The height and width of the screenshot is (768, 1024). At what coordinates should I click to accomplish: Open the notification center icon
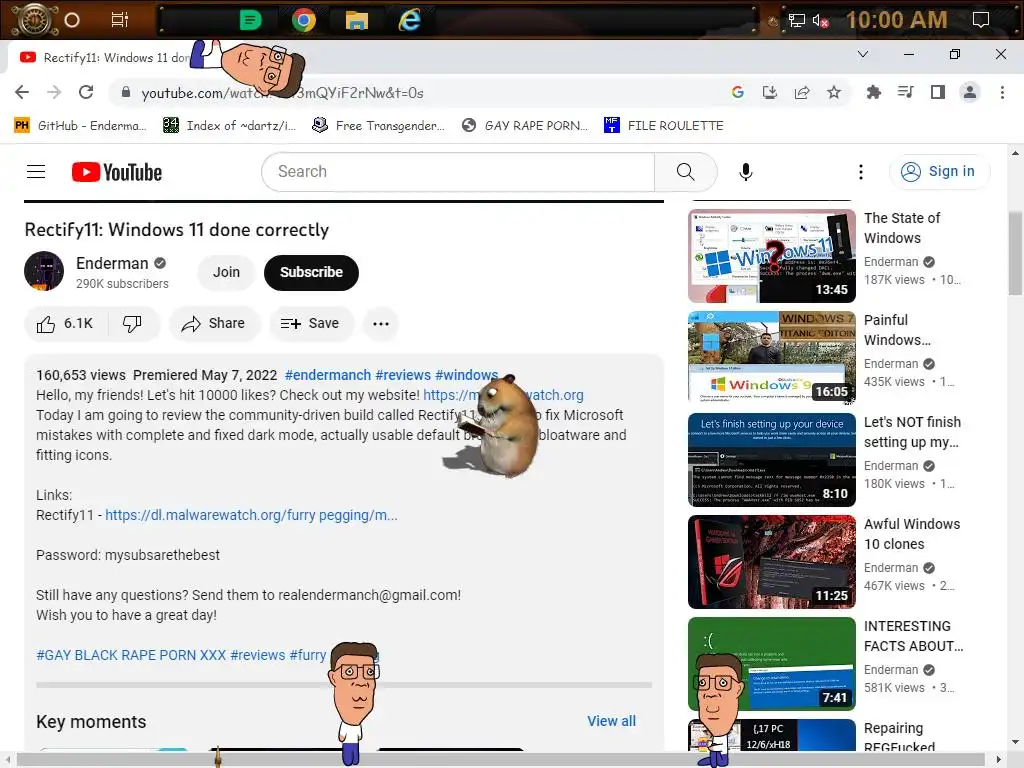(981, 20)
